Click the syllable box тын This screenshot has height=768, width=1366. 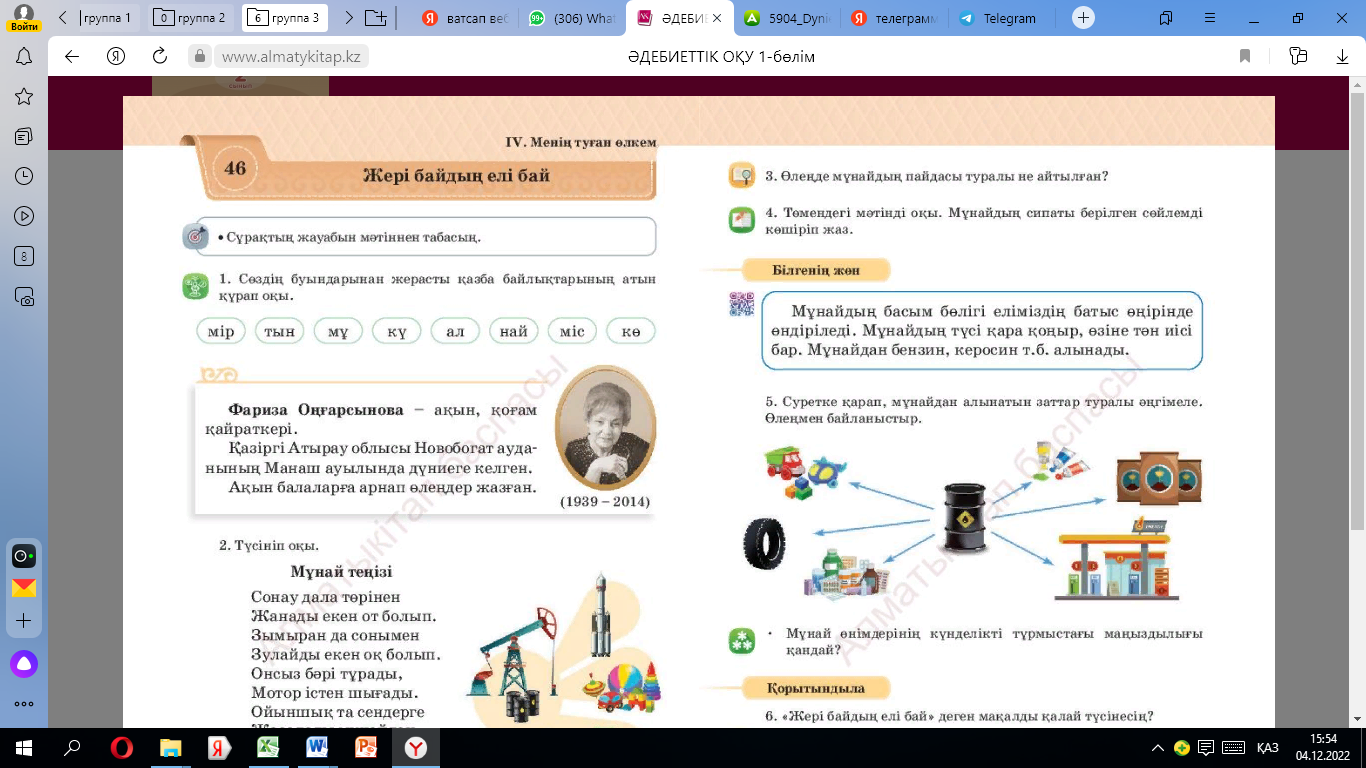pos(280,331)
